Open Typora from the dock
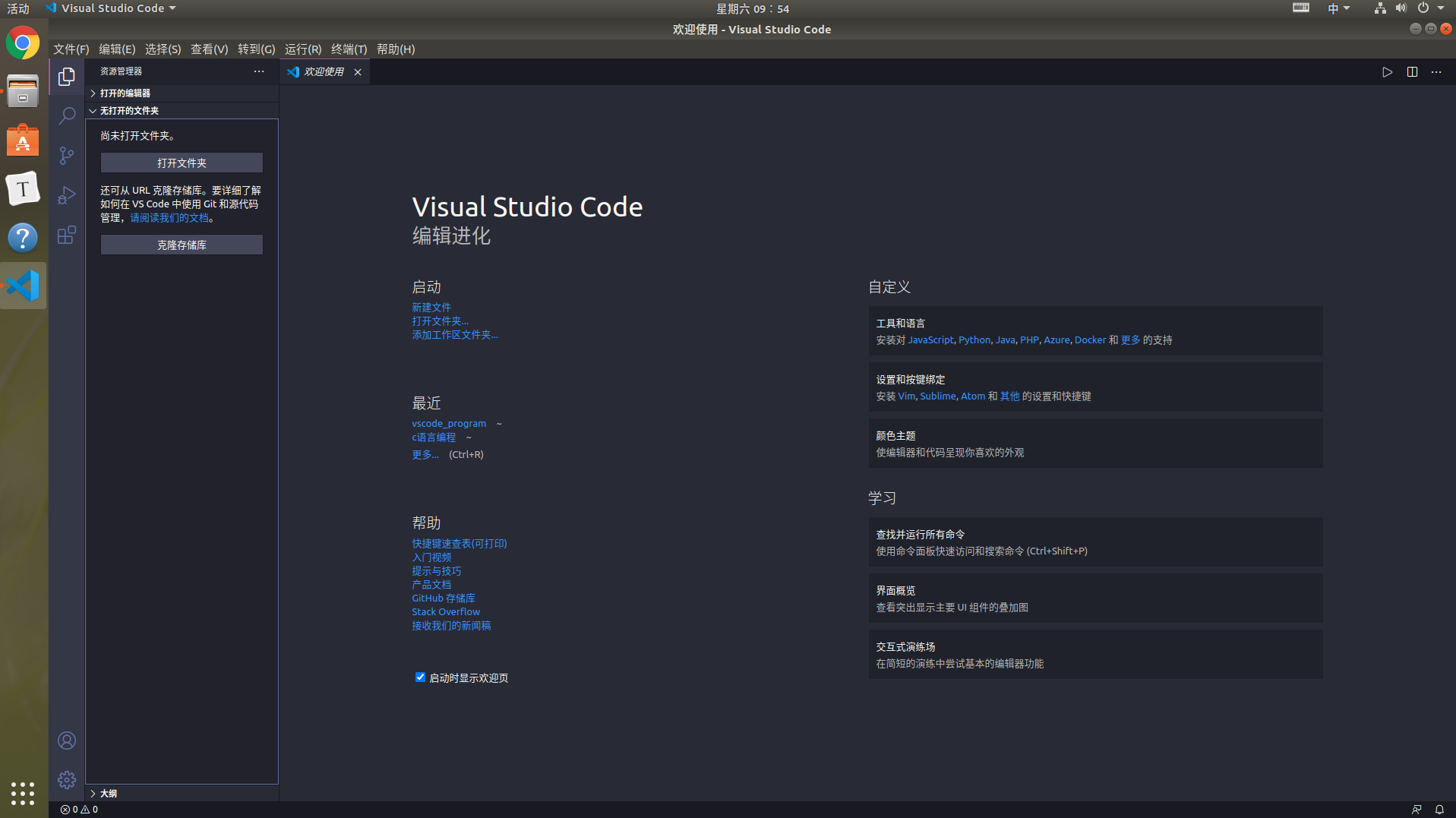The height and width of the screenshot is (818, 1456). point(23,189)
